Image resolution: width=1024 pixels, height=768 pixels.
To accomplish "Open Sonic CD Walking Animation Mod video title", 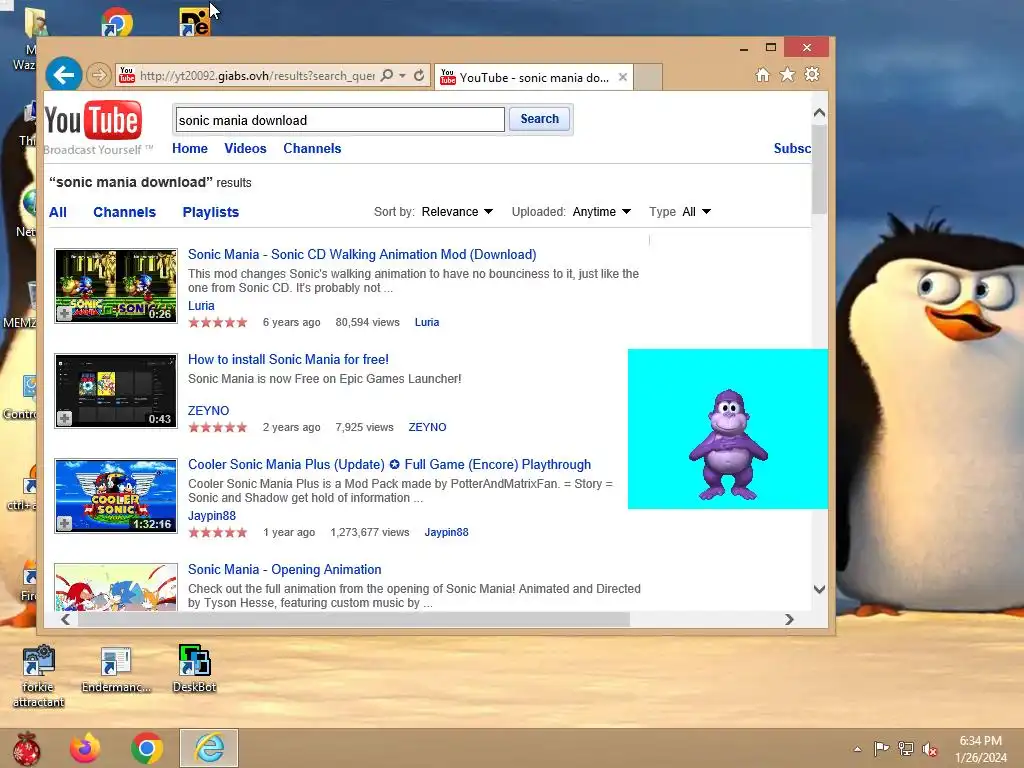I will pyautogui.click(x=362, y=255).
